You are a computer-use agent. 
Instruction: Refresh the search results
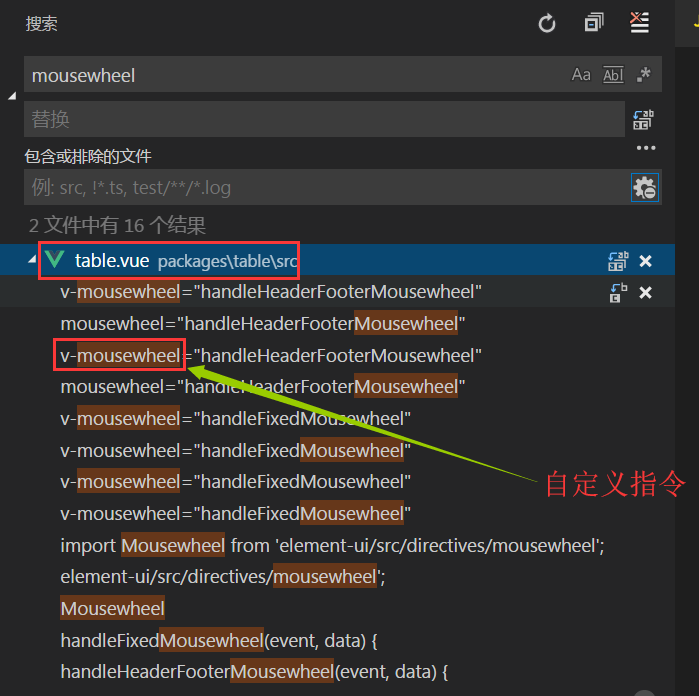pyautogui.click(x=547, y=23)
